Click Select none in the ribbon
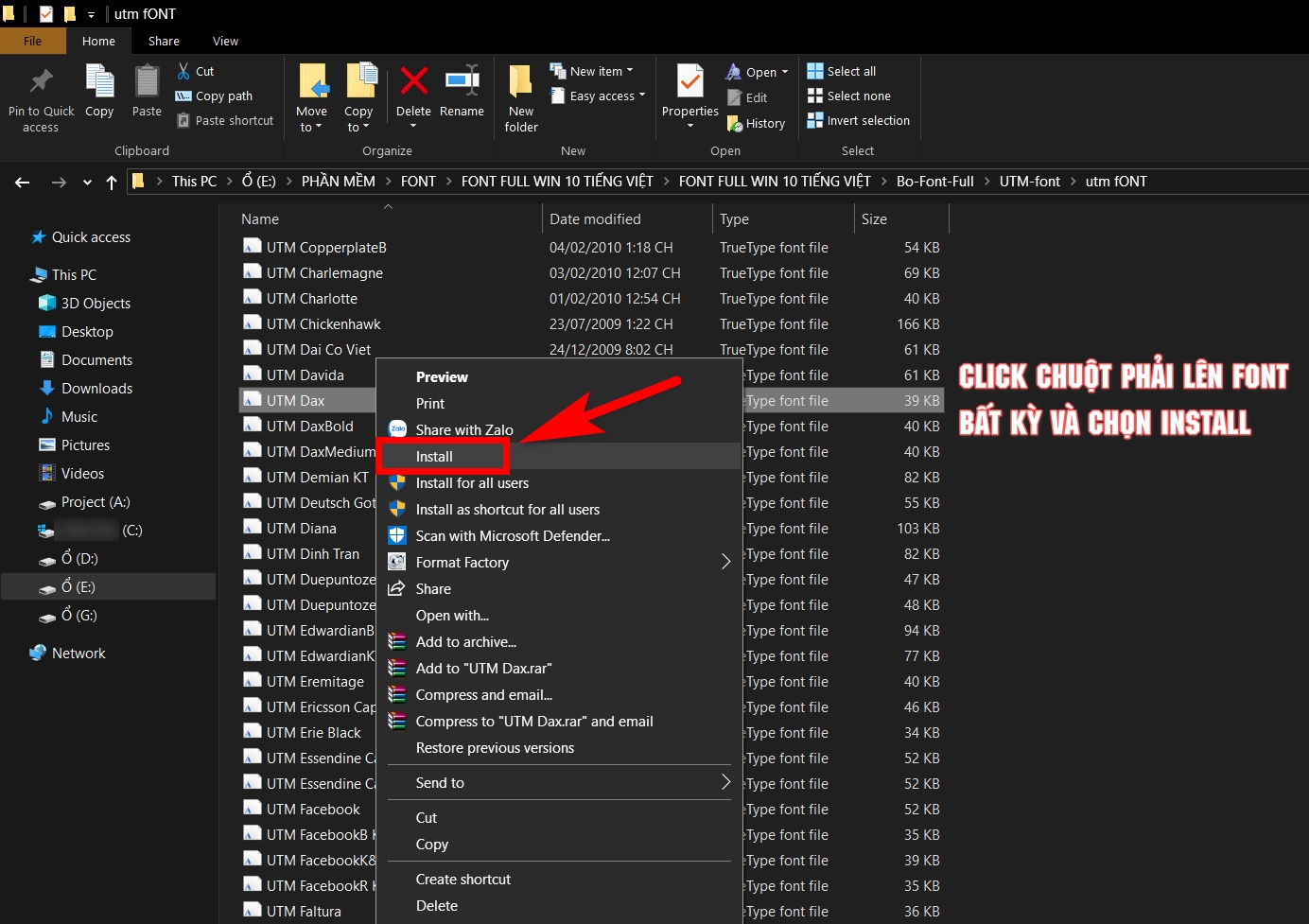Viewport: 1309px width, 924px height. pyautogui.click(x=849, y=96)
